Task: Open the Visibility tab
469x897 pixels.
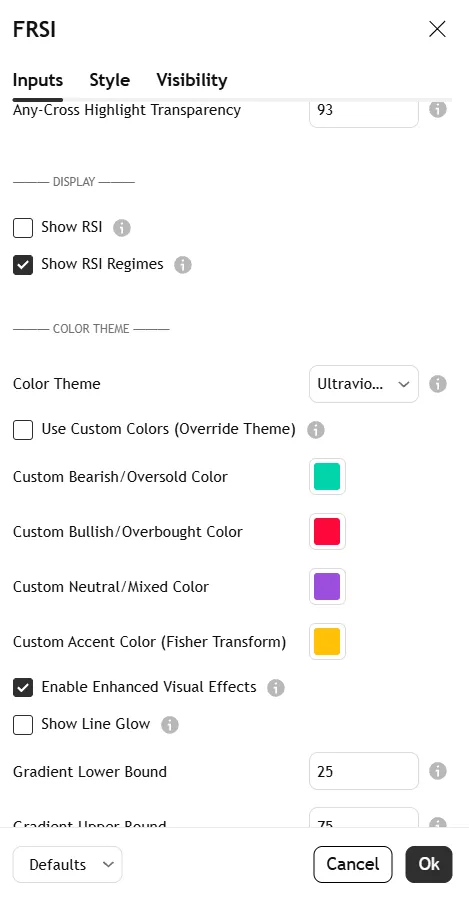Action: coord(192,80)
